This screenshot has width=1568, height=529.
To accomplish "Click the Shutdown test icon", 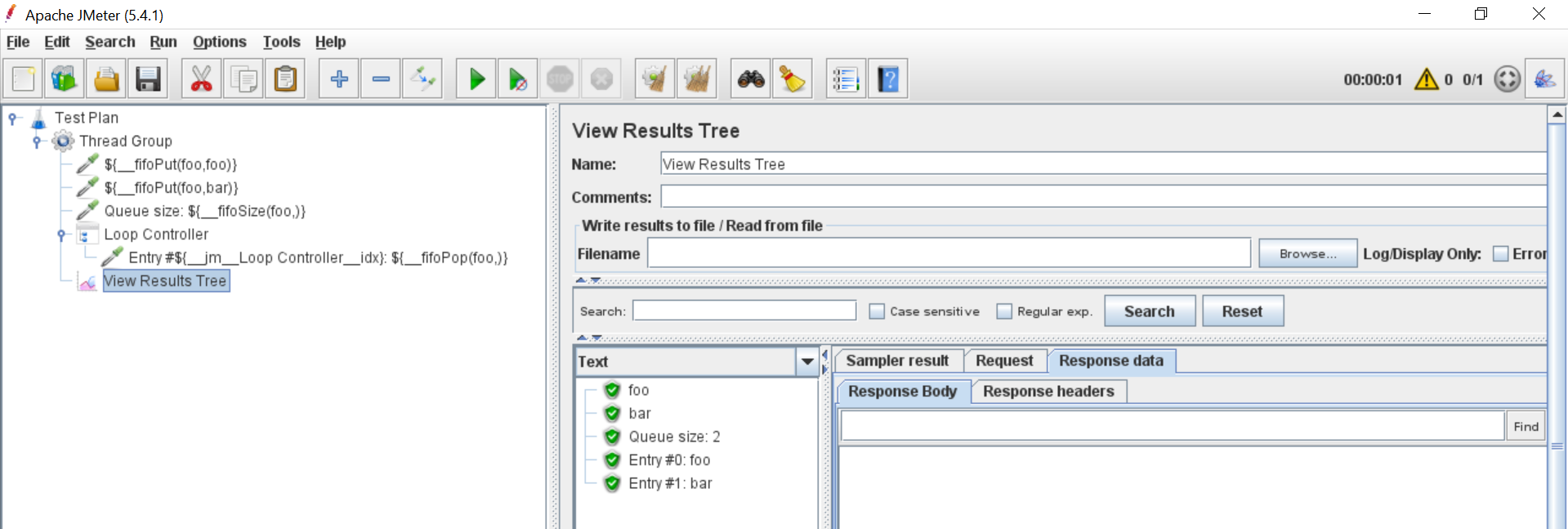I will click(x=601, y=79).
